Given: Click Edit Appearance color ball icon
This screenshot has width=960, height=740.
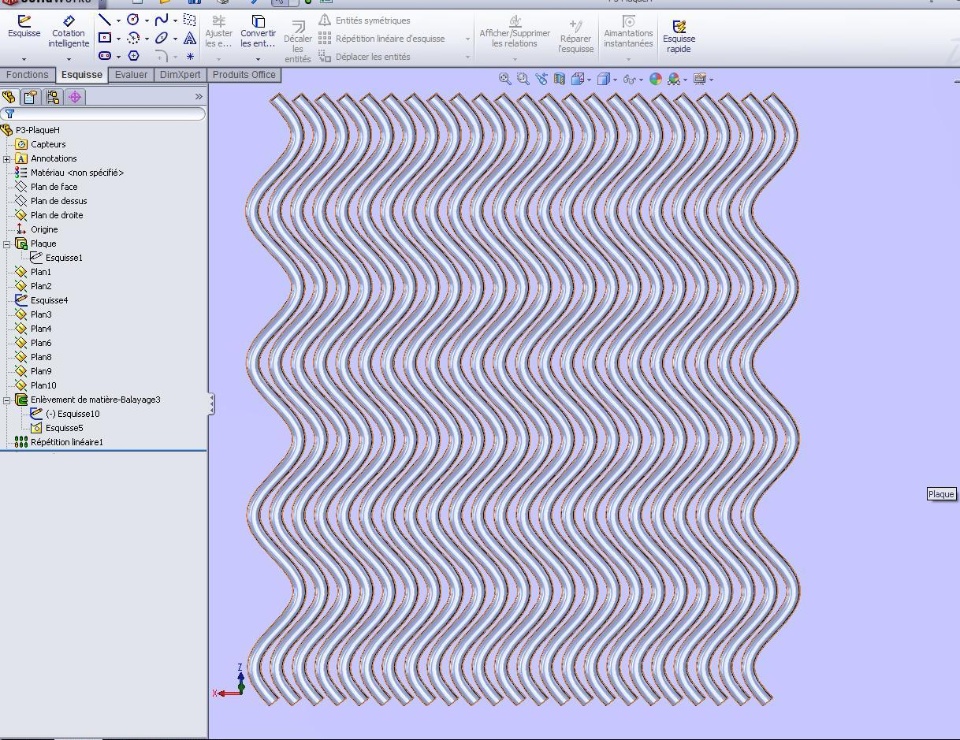Looking at the screenshot, I should click(x=655, y=79).
